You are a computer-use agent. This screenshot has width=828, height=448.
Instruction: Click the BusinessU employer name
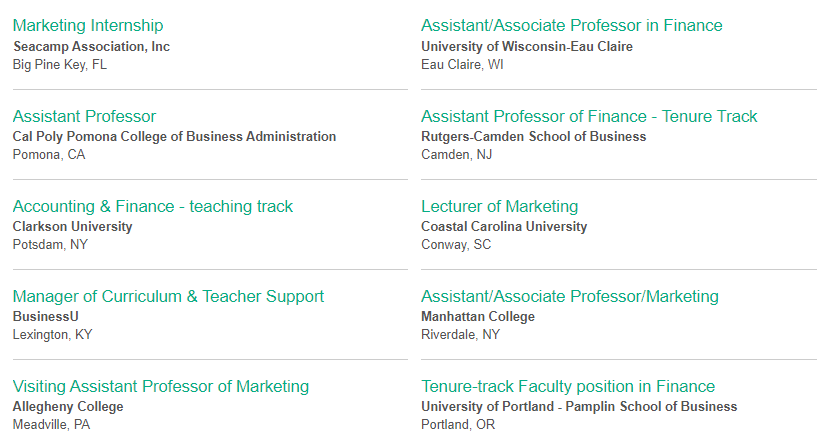pyautogui.click(x=45, y=316)
